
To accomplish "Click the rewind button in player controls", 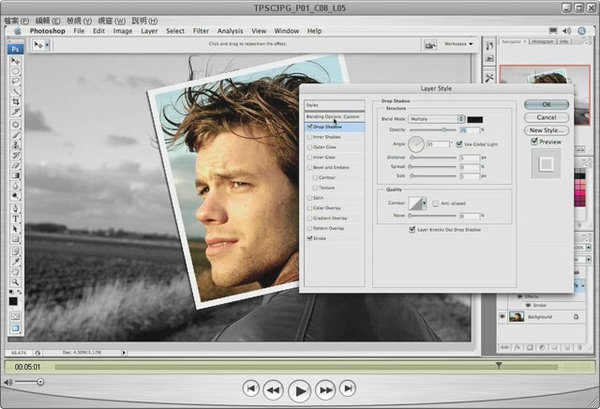I will click(x=275, y=389).
